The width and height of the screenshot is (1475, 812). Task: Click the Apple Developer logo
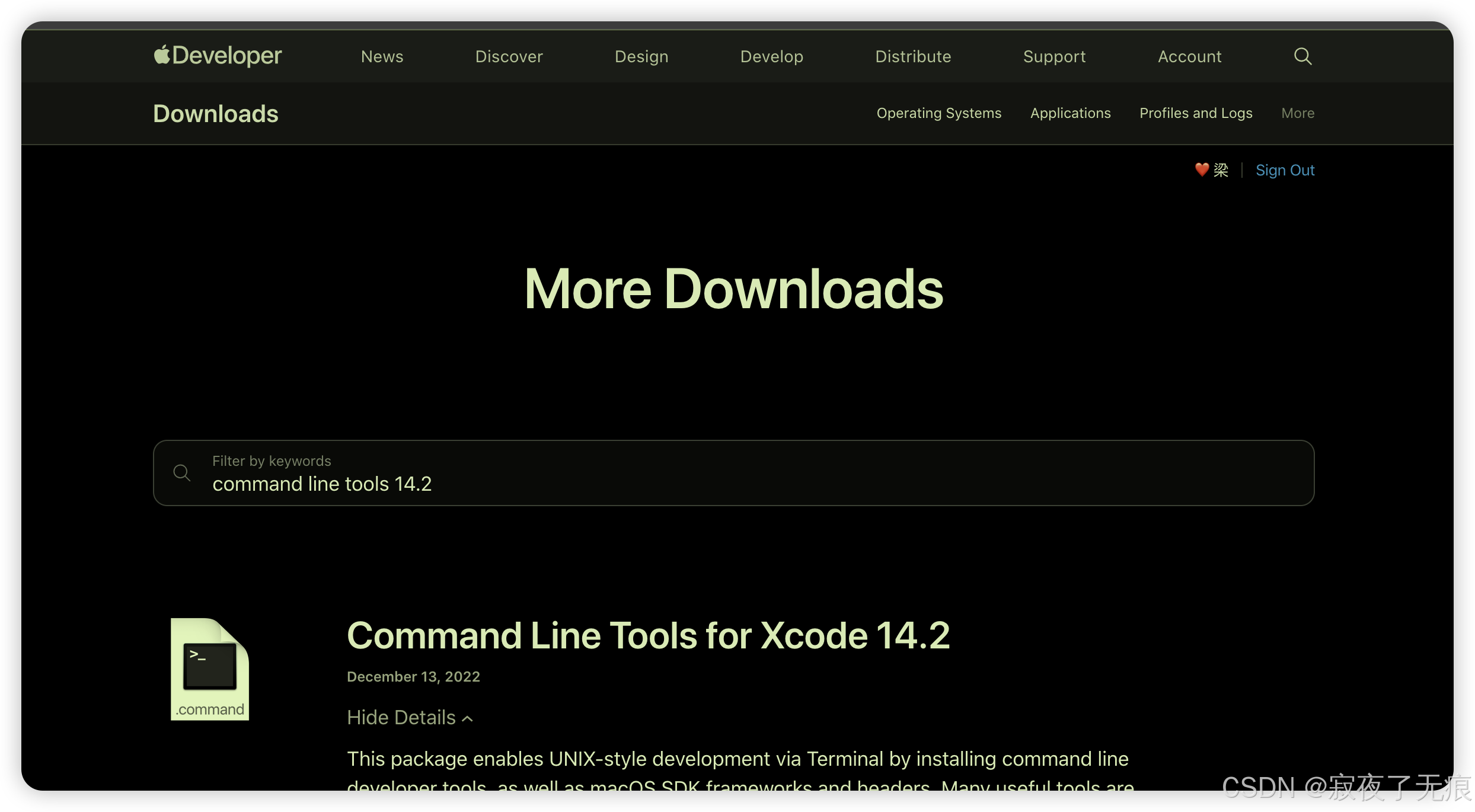pyautogui.click(x=217, y=56)
